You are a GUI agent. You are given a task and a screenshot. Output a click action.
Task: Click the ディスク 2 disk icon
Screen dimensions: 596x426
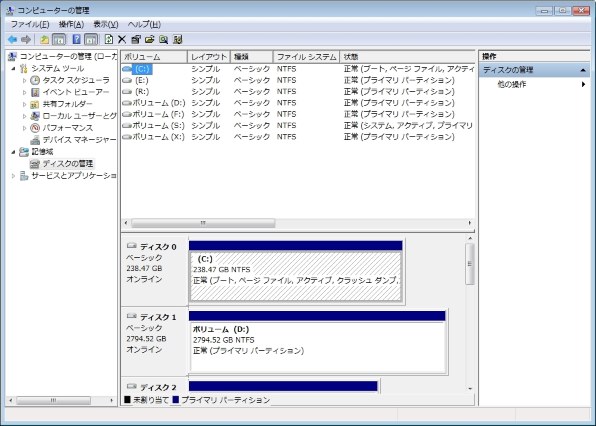(x=132, y=386)
